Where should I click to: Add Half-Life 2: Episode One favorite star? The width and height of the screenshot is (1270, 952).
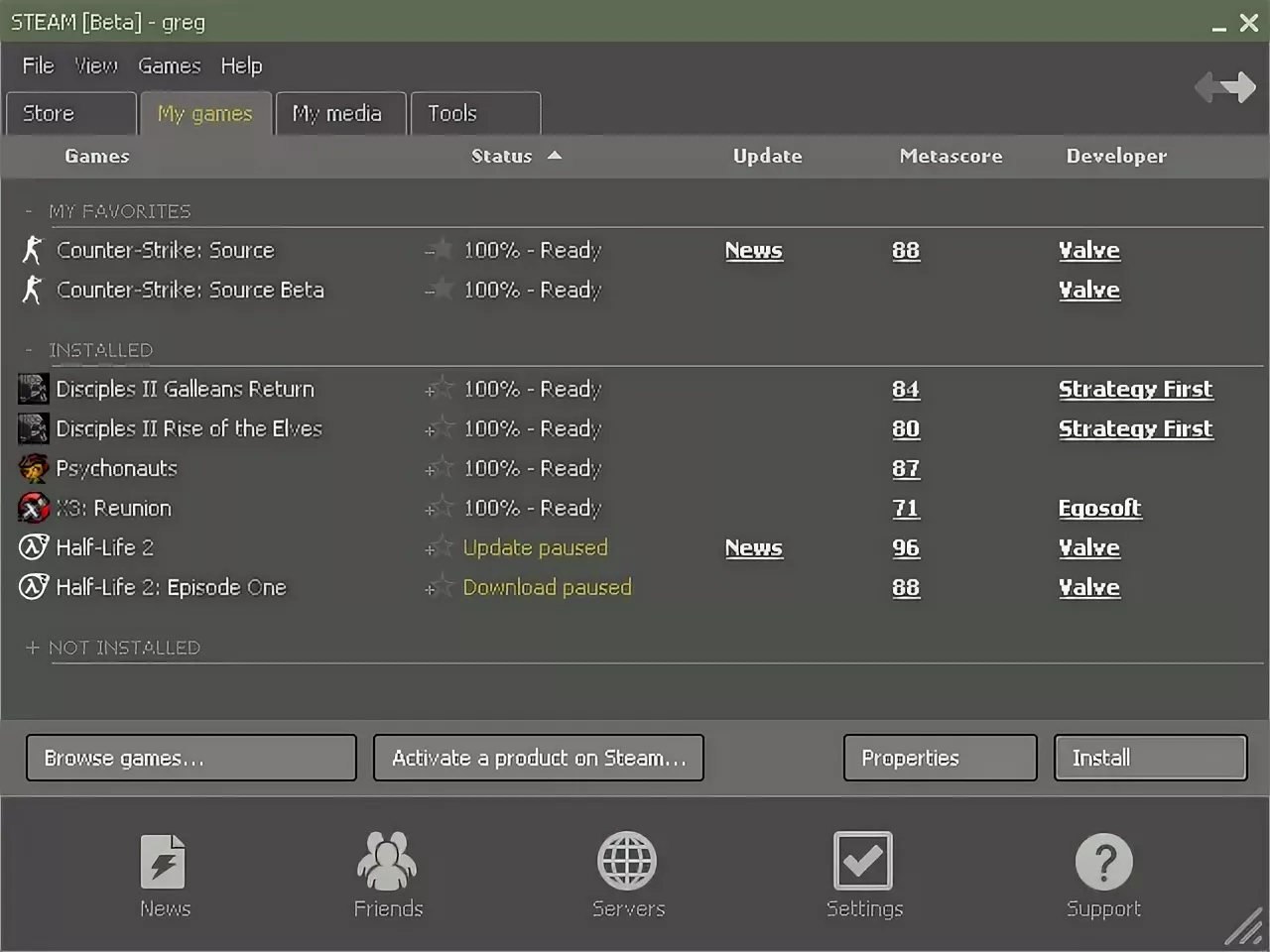click(440, 587)
